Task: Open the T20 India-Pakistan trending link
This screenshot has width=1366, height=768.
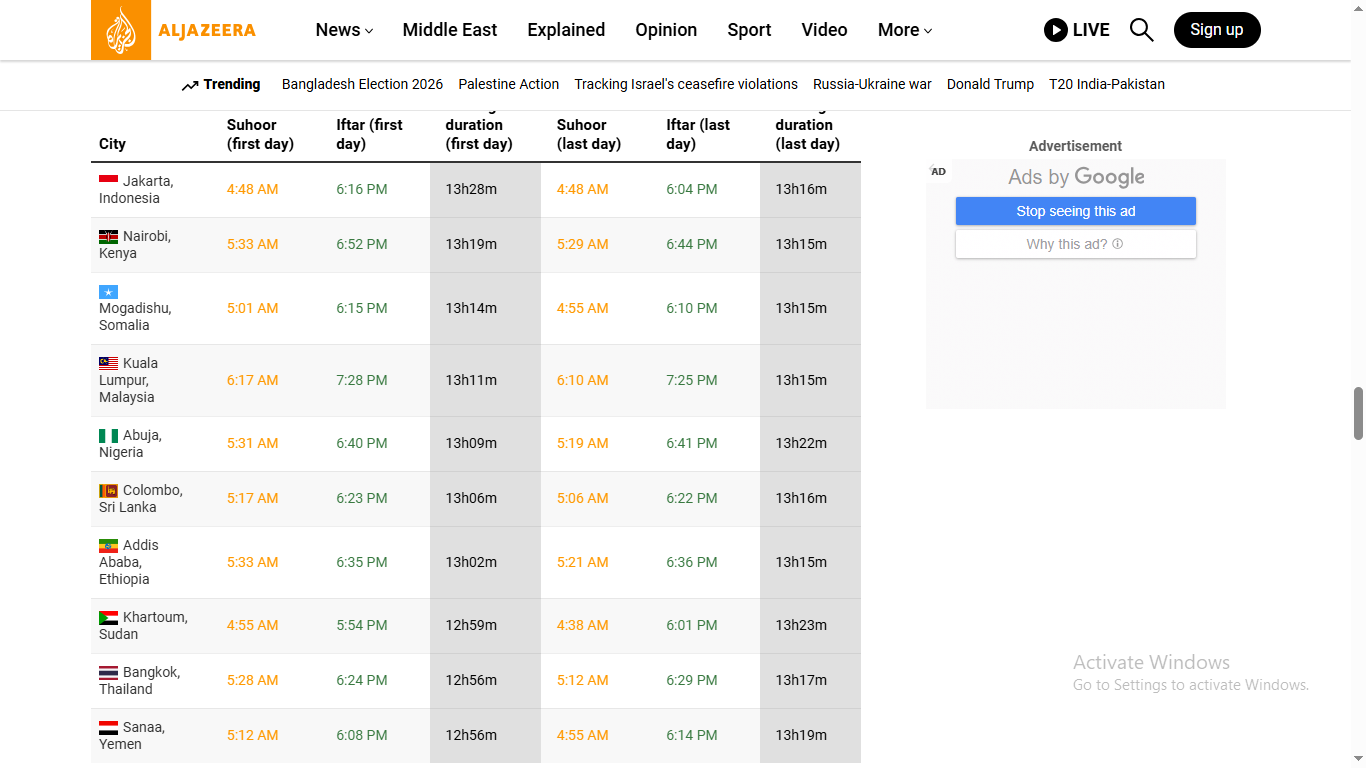Action: pyautogui.click(x=1106, y=84)
